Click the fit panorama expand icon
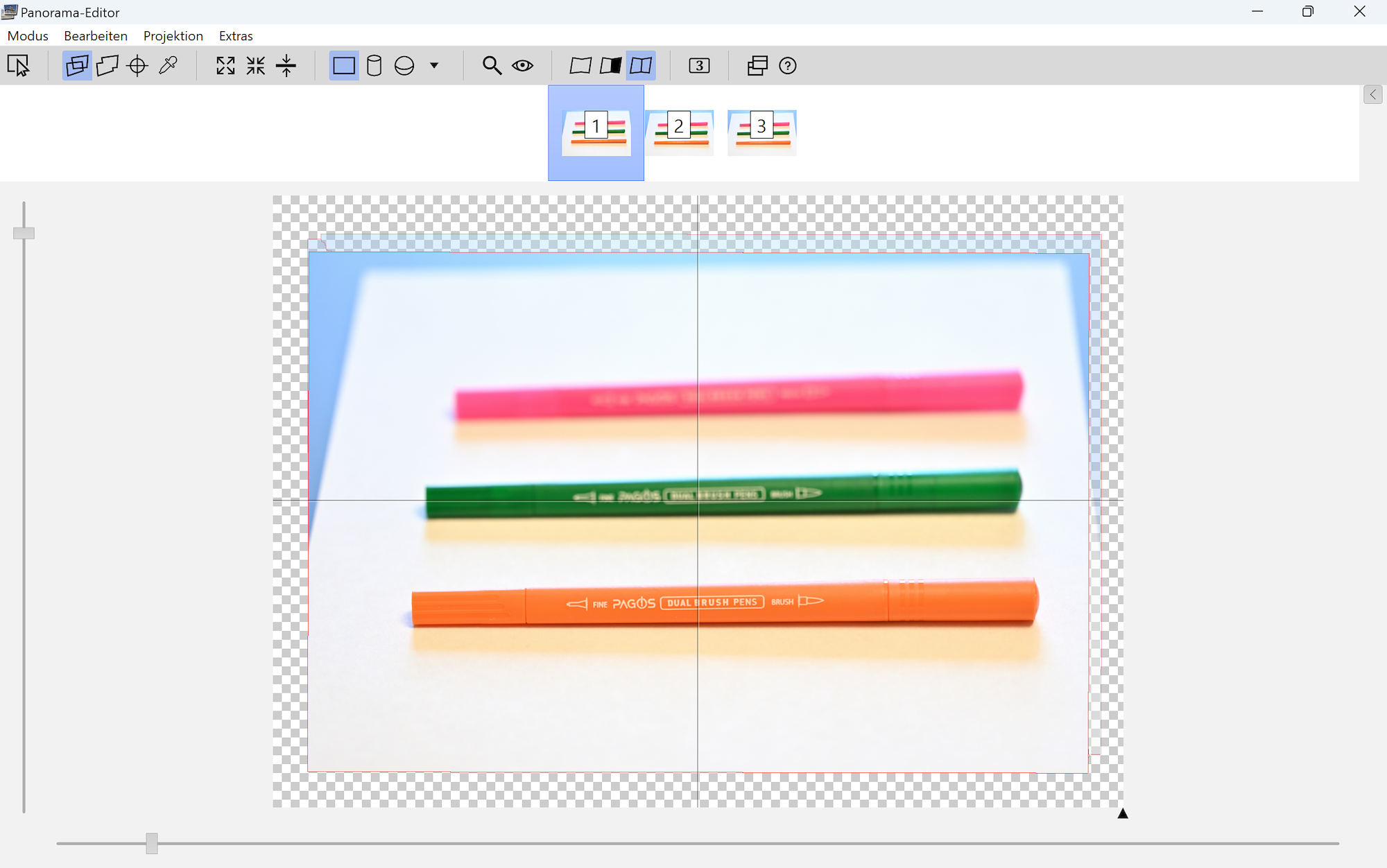The height and width of the screenshot is (868, 1387). tap(225, 66)
